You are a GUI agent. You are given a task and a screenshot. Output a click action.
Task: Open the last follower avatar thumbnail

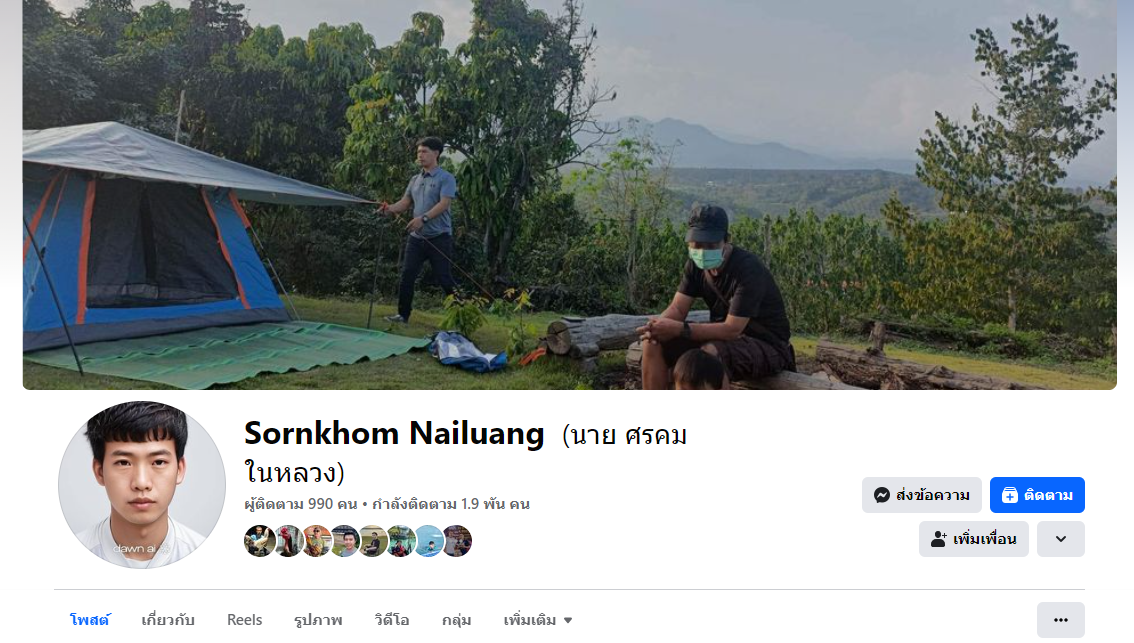(457, 541)
